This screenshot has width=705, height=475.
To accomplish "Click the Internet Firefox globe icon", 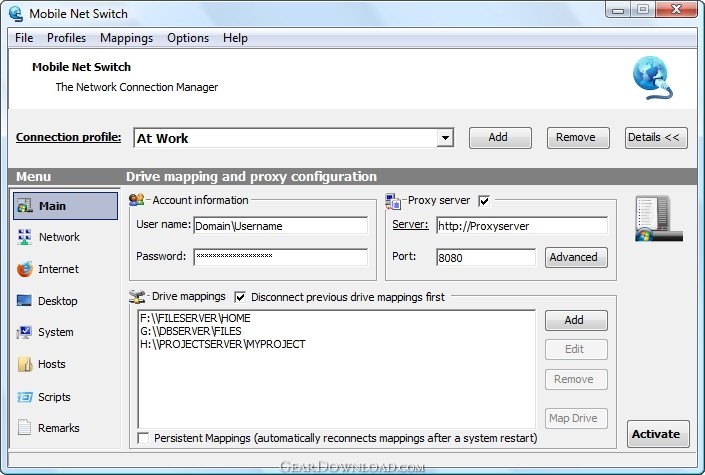I will point(25,269).
